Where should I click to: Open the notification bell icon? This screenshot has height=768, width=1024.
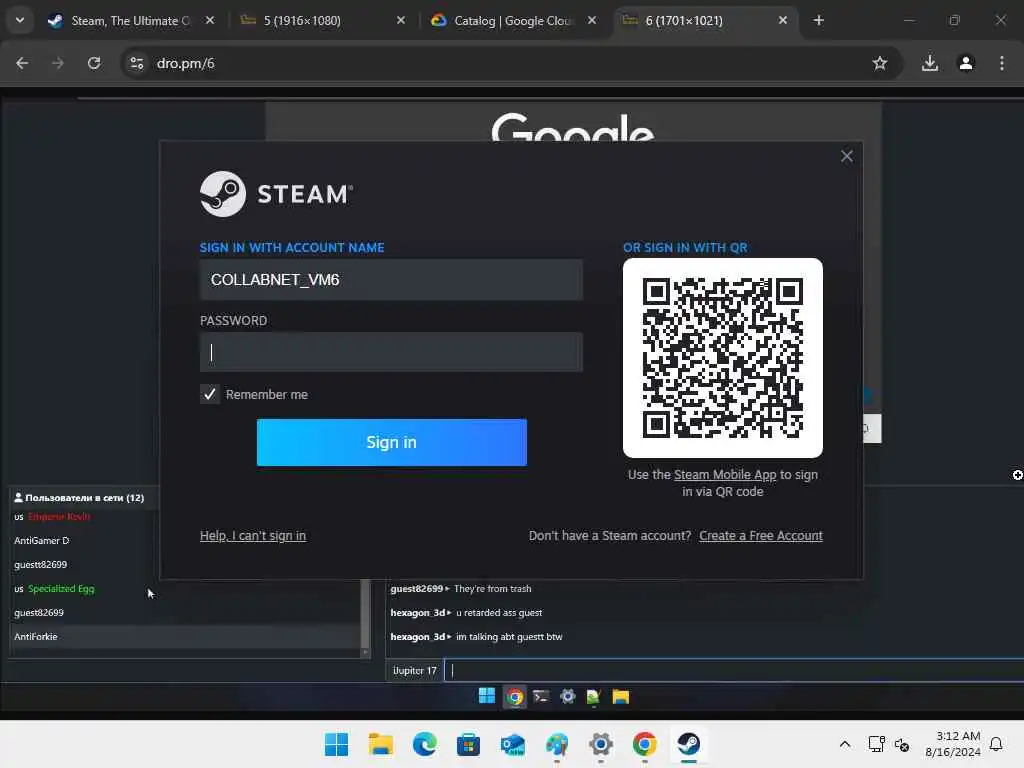(x=996, y=744)
